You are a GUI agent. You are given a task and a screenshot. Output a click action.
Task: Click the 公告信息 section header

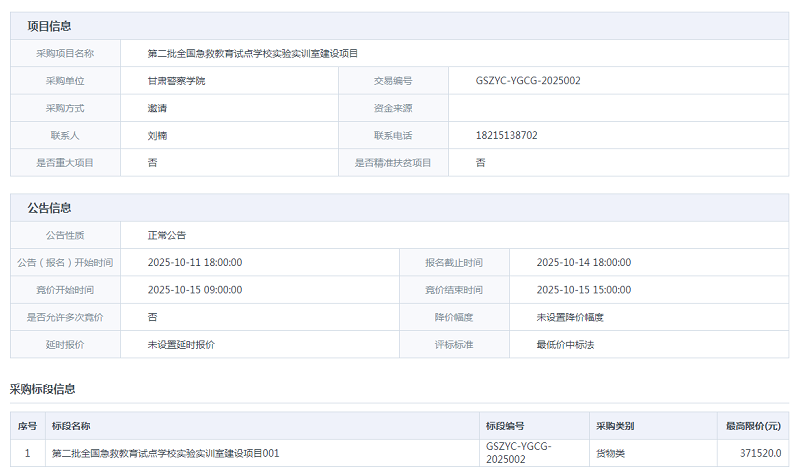point(49,208)
